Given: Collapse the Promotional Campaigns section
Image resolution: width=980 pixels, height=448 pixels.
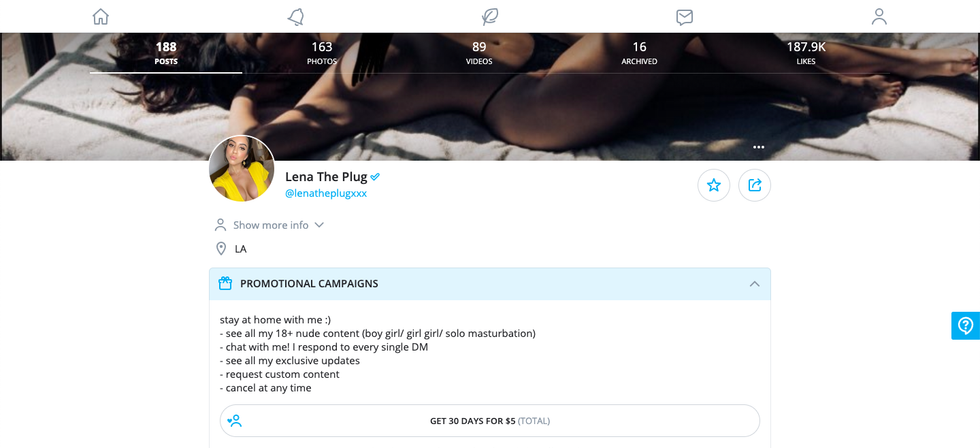Looking at the screenshot, I should point(754,284).
